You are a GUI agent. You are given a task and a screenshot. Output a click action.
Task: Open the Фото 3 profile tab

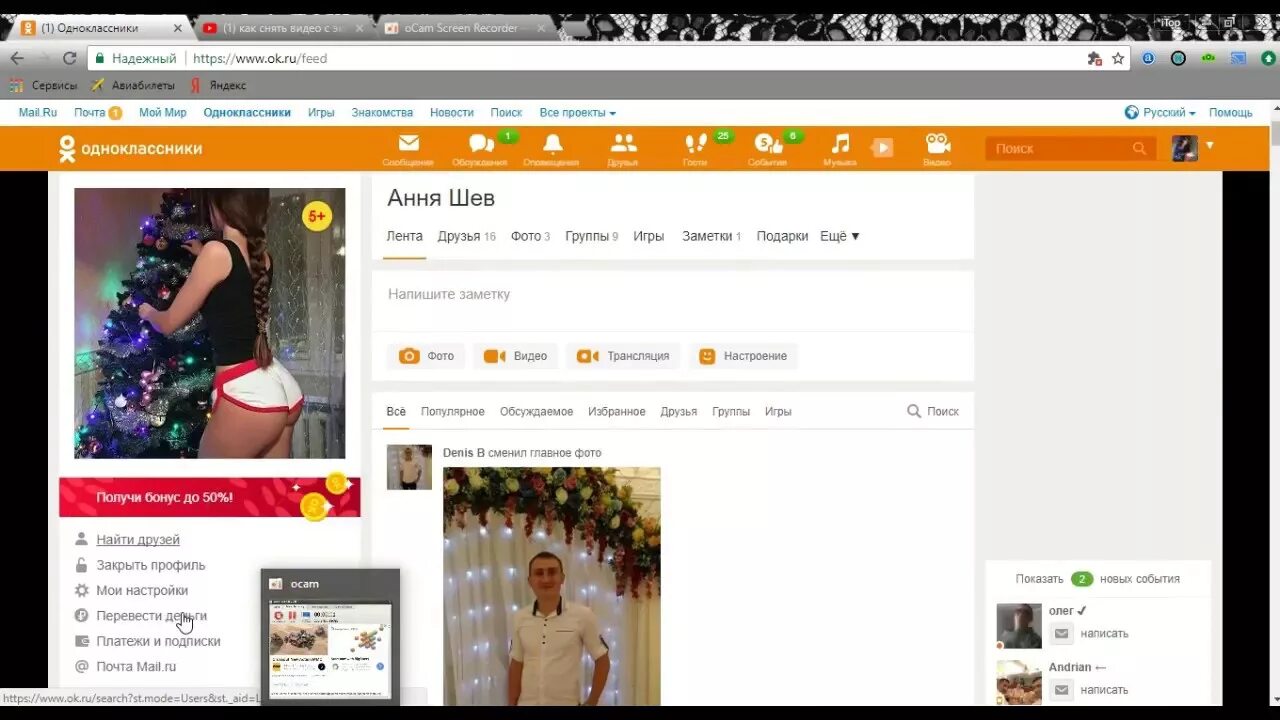pyautogui.click(x=530, y=236)
